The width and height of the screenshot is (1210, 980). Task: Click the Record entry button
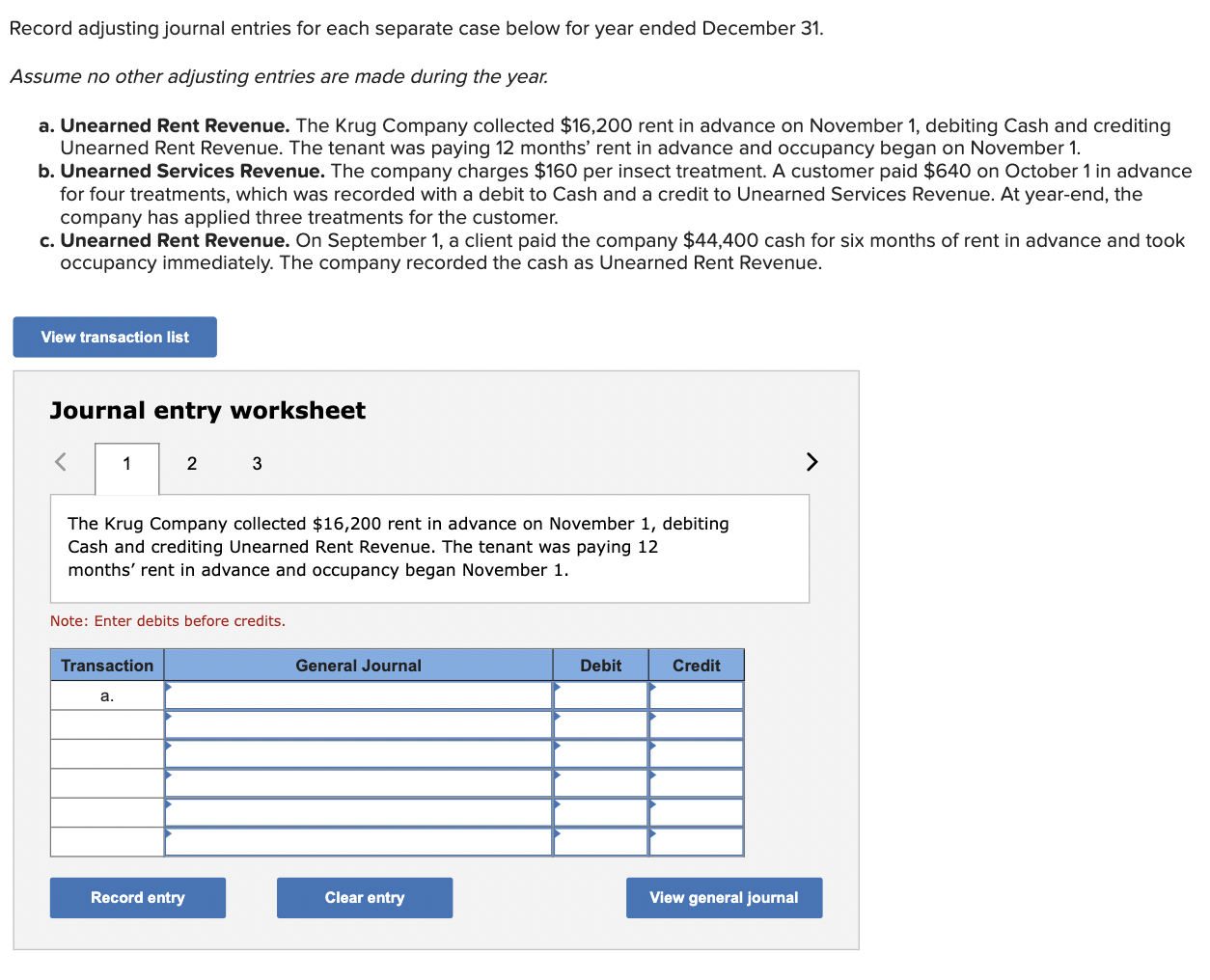tap(137, 897)
